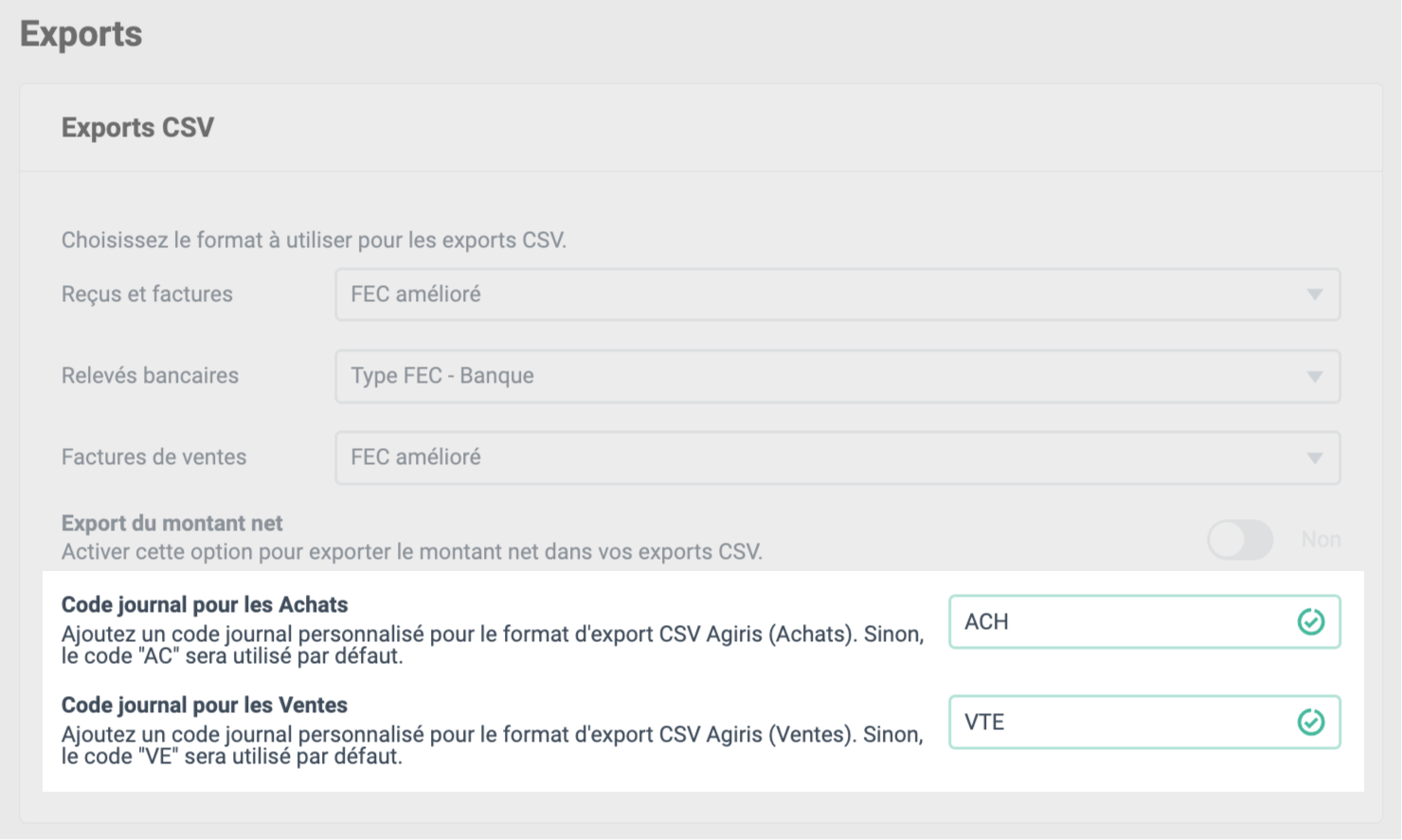Click the green checkmark icon in ACH field

point(1311,622)
